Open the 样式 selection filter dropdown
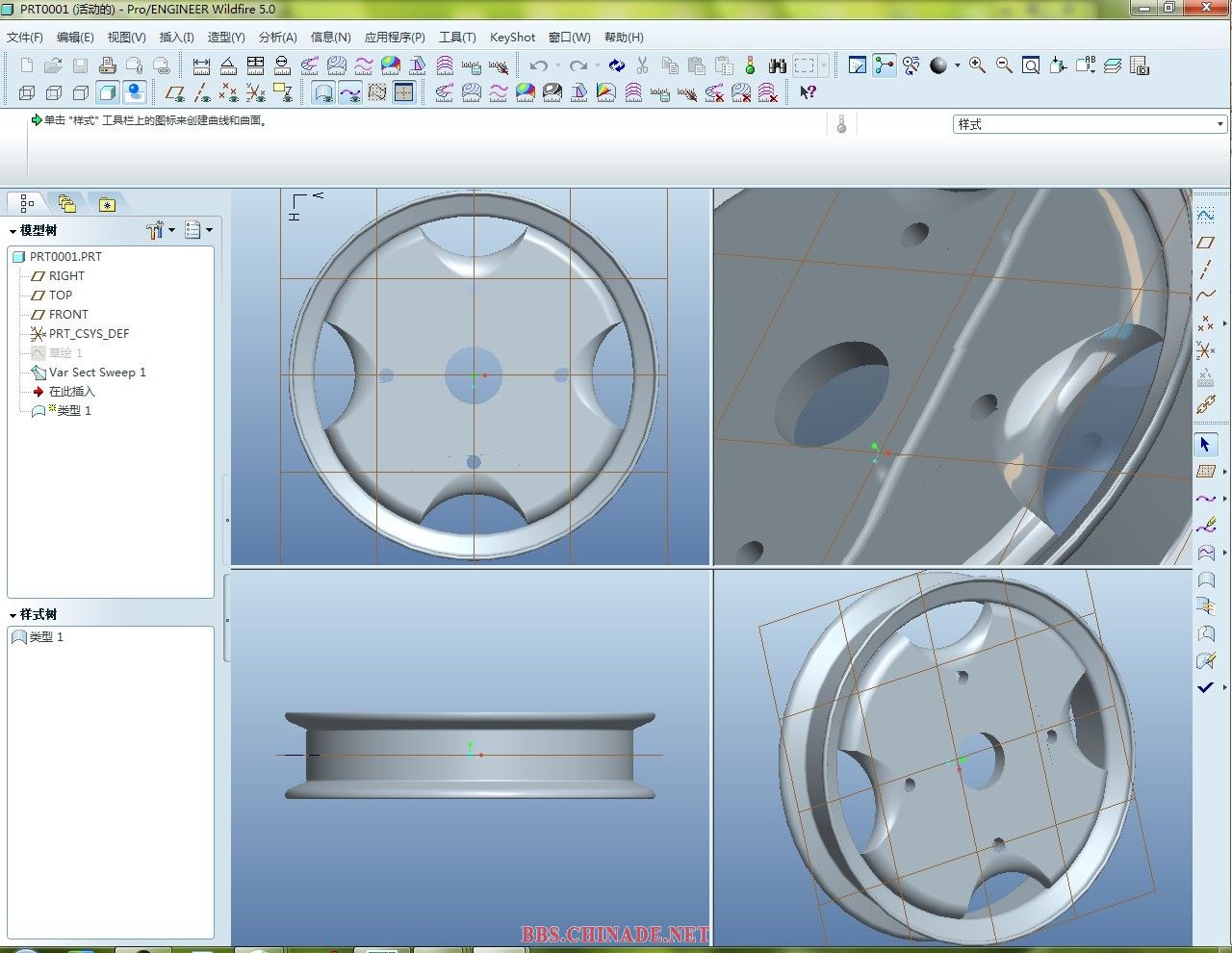 [1219, 124]
